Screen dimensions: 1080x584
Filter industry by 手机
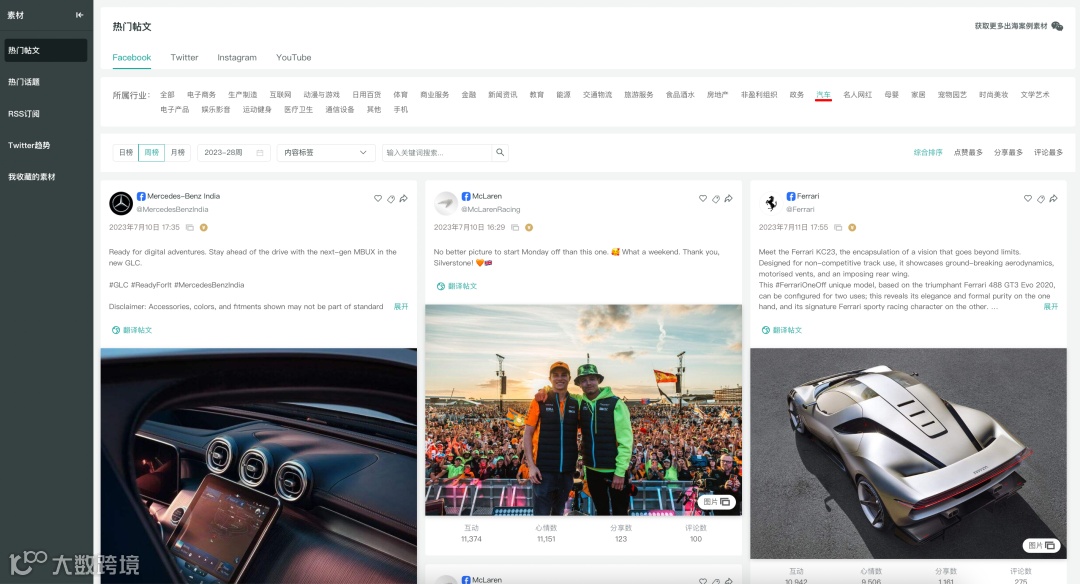point(400,110)
